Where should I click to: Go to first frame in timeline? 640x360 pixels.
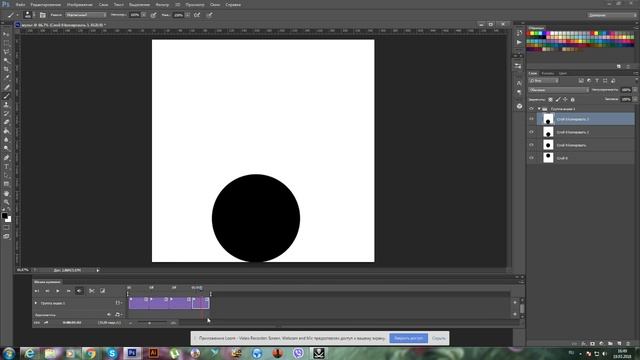point(37,291)
